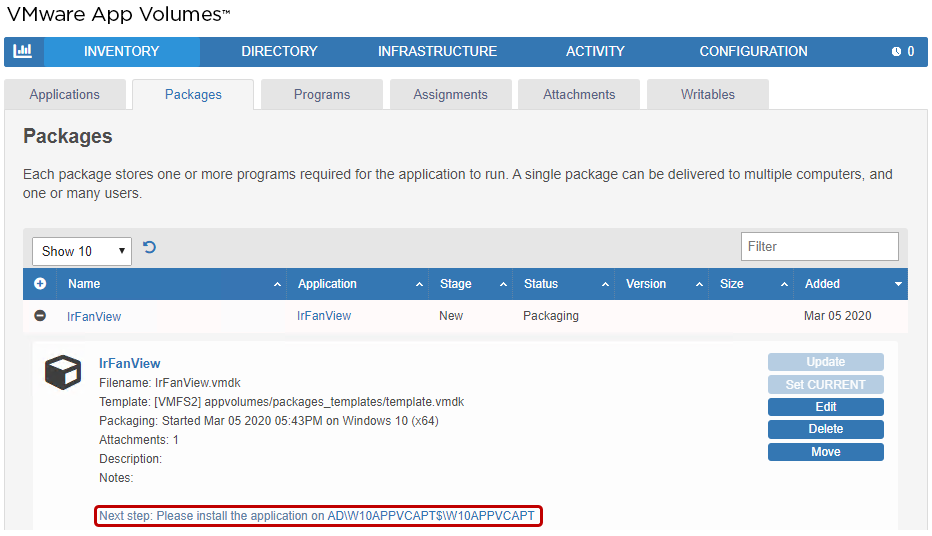Image resolution: width=932 pixels, height=536 pixels.
Task: Click the clock pending activity indicator
Action: click(903, 52)
